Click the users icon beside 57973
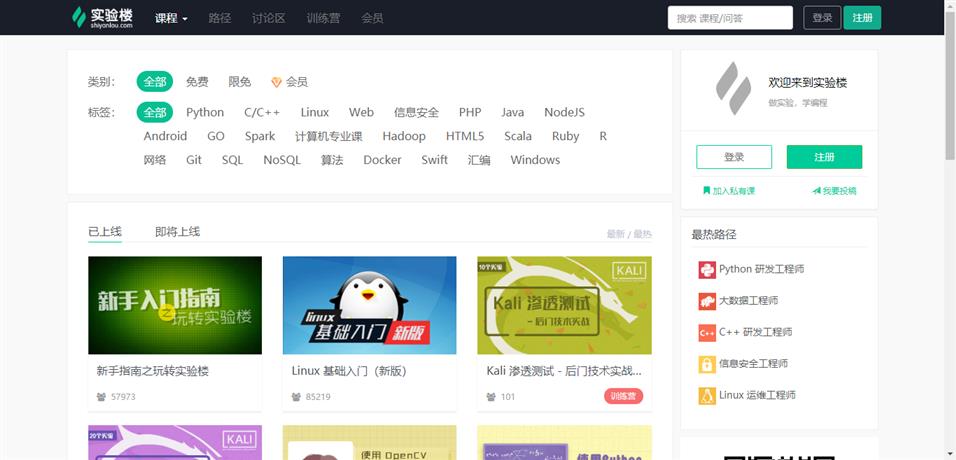 tap(101, 397)
